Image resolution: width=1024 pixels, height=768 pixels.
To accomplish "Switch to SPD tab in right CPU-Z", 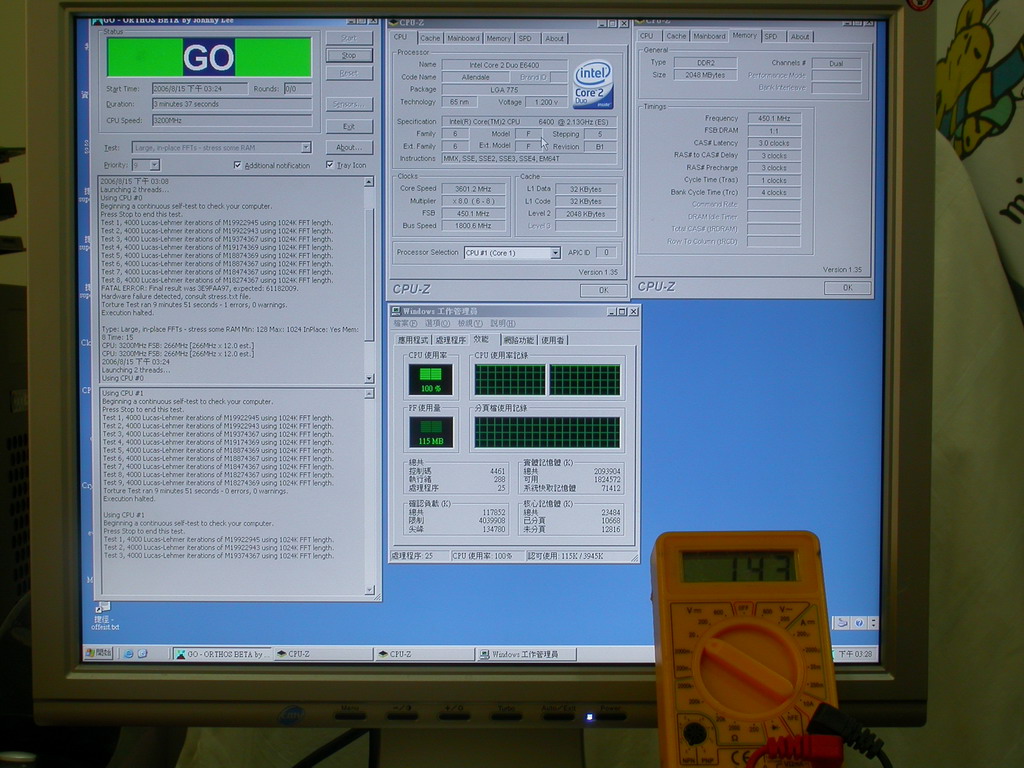I will (x=771, y=37).
